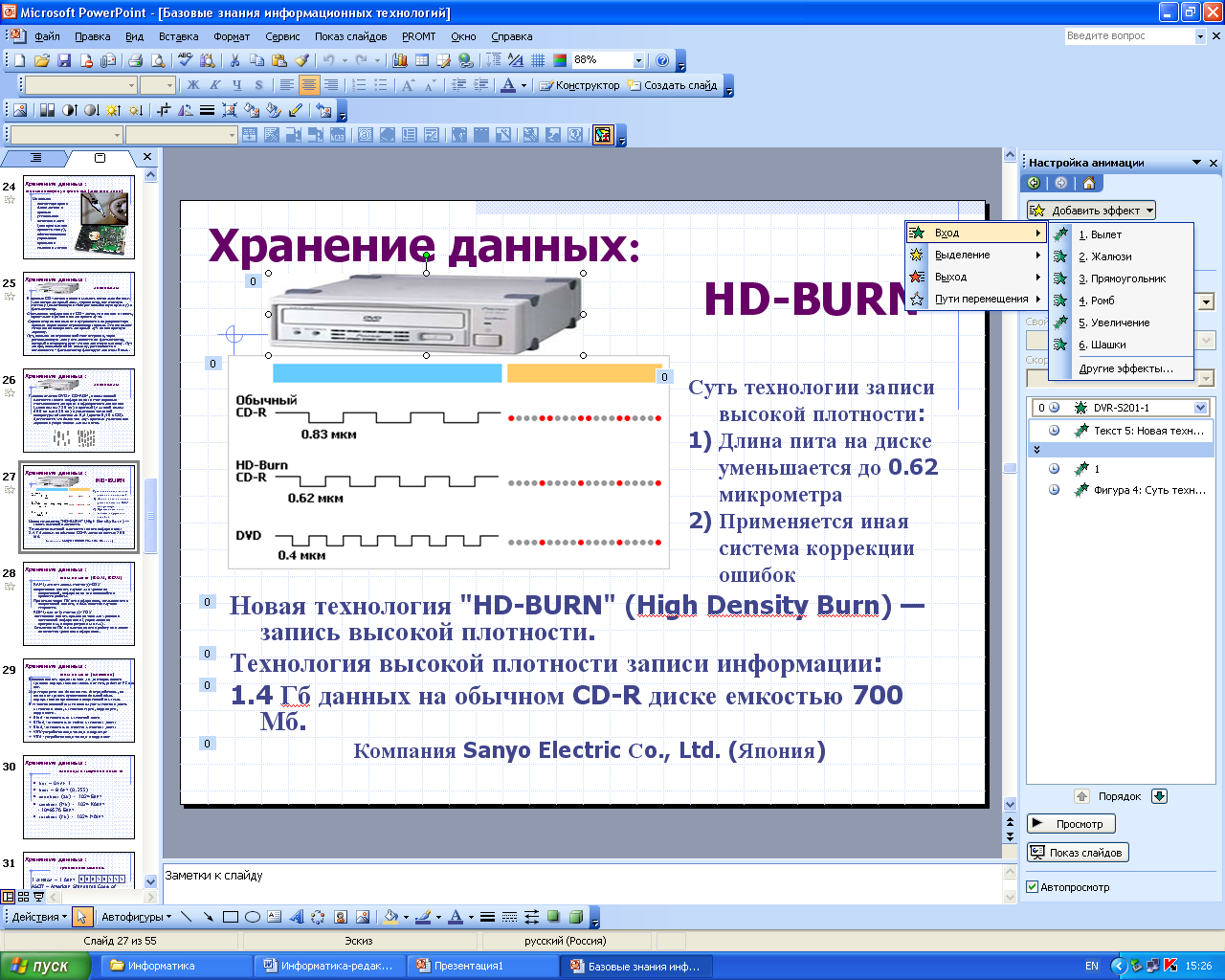1225x980 pixels.
Task: Align text left
Action: point(287,85)
